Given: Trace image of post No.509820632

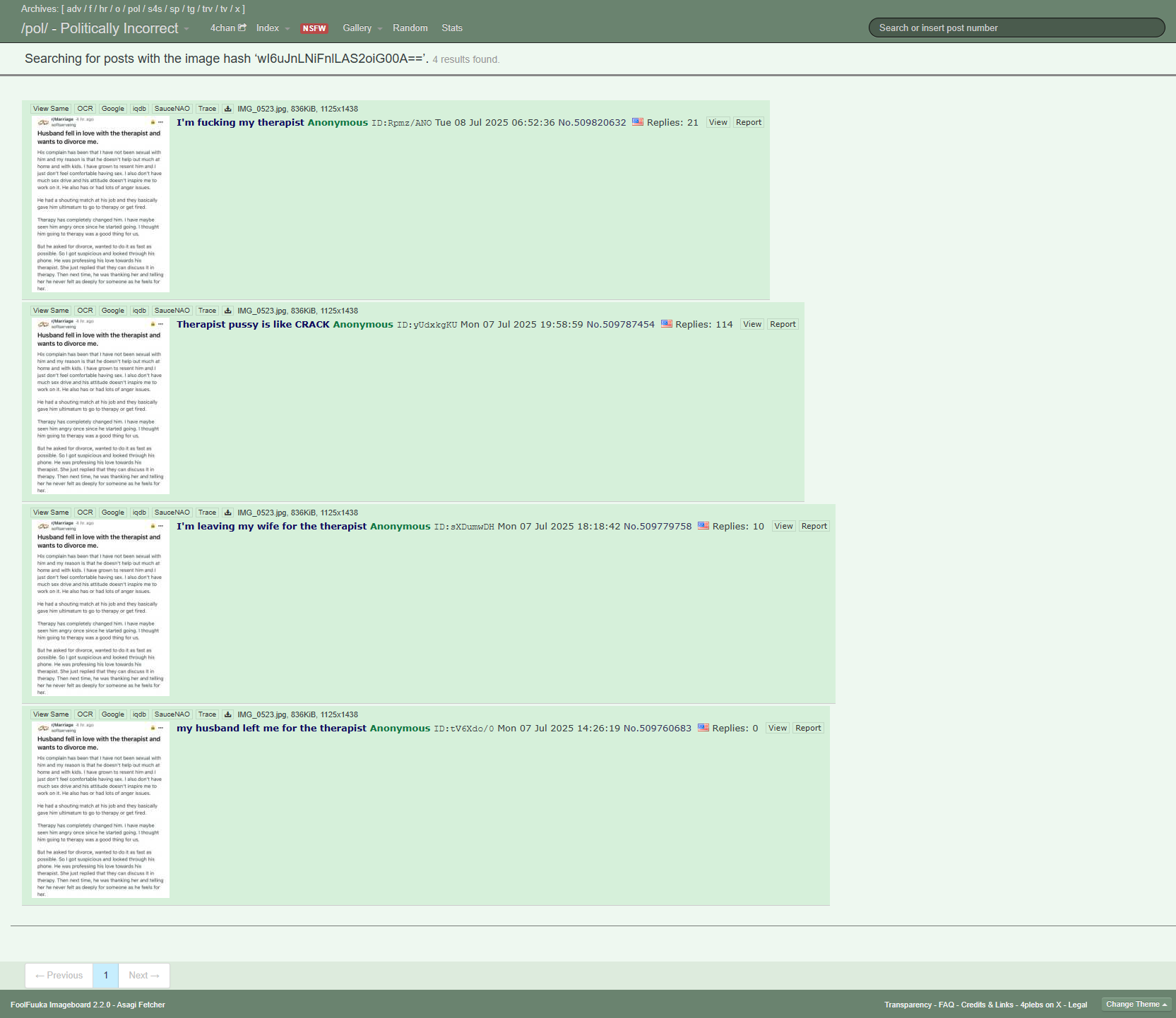Looking at the screenshot, I should click(207, 109).
